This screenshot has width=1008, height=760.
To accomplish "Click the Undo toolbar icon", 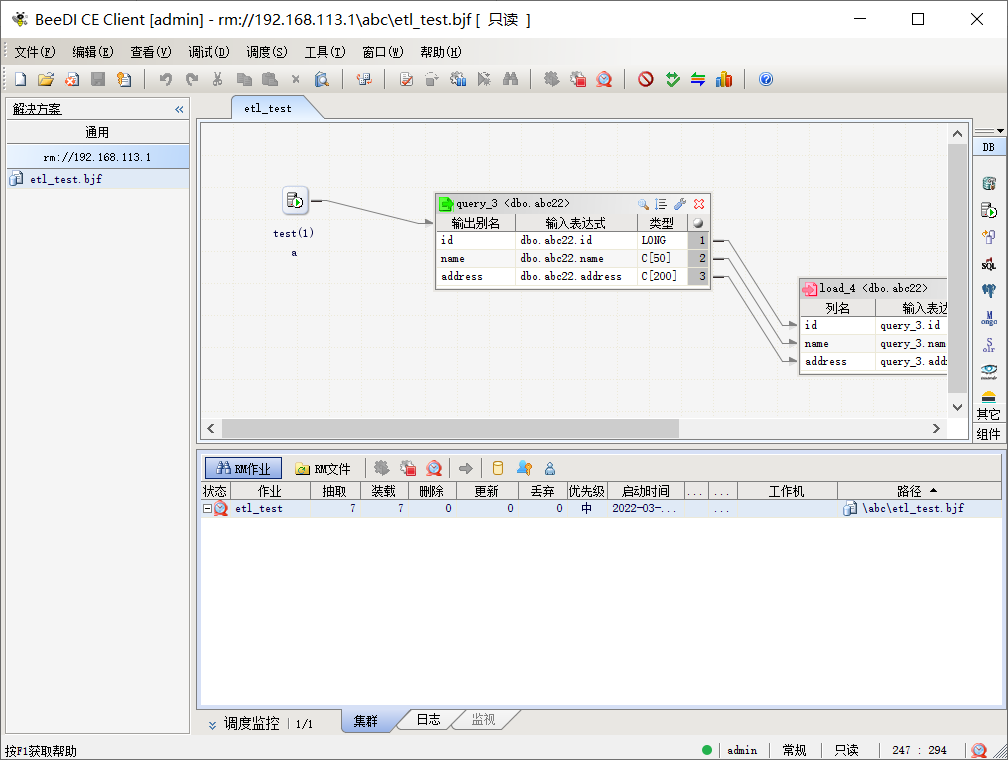I will coord(166,79).
